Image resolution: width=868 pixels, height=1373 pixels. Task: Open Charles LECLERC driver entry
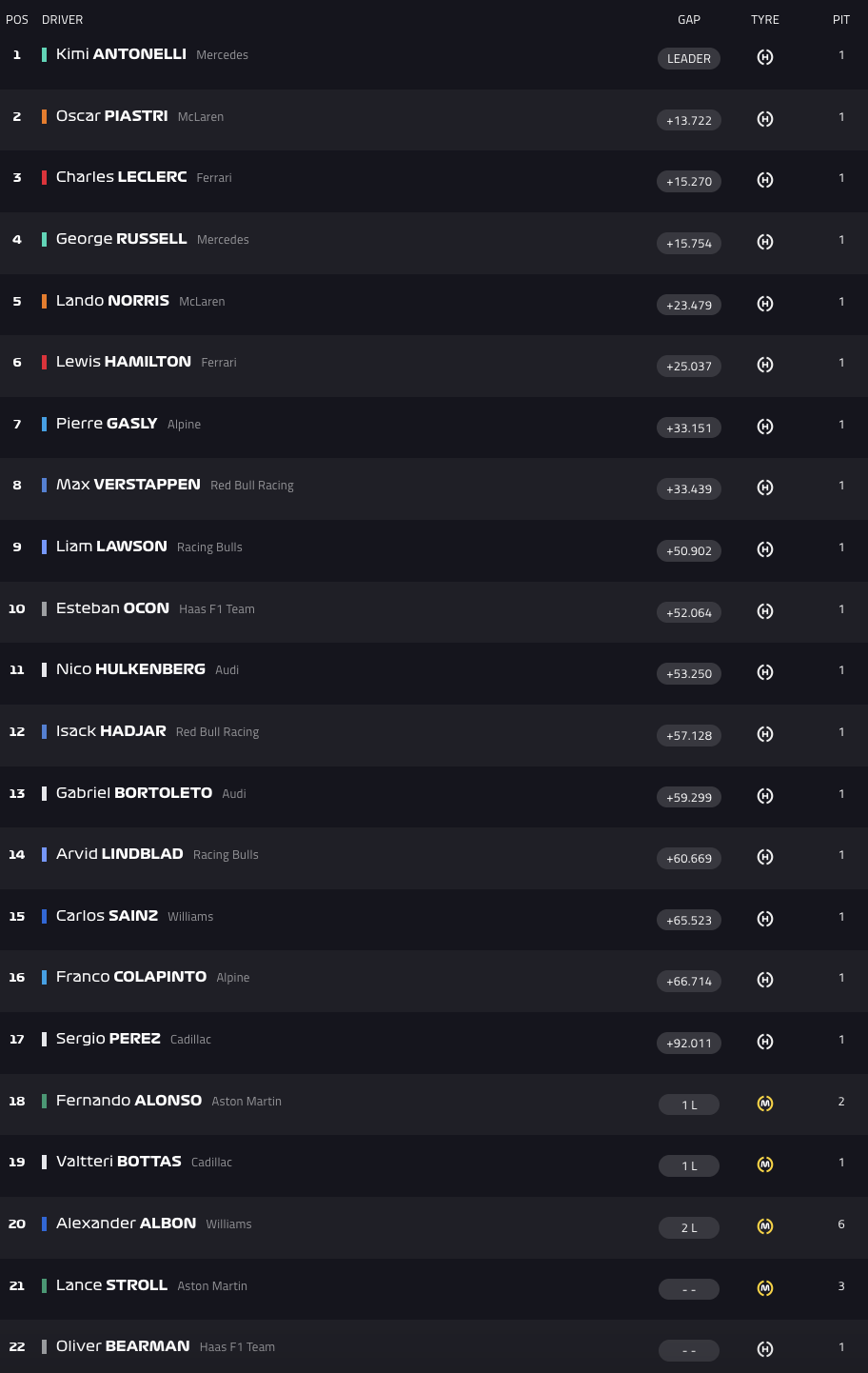(122, 177)
